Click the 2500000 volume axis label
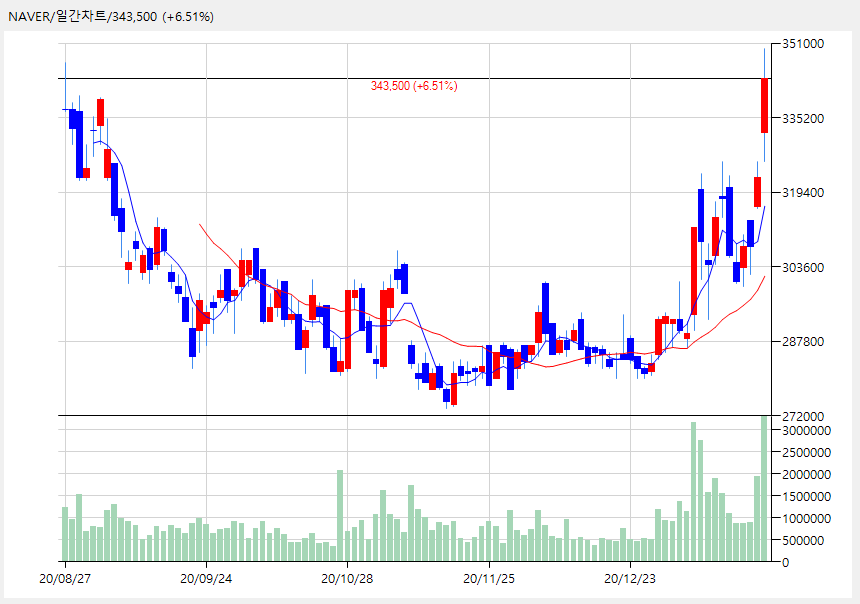This screenshot has width=860, height=604. click(x=806, y=453)
